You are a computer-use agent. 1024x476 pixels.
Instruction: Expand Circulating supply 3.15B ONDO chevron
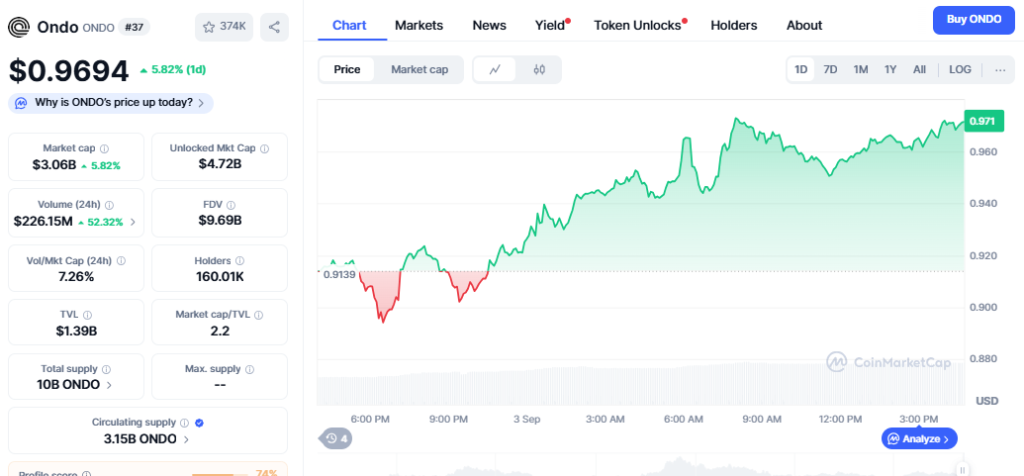186,439
